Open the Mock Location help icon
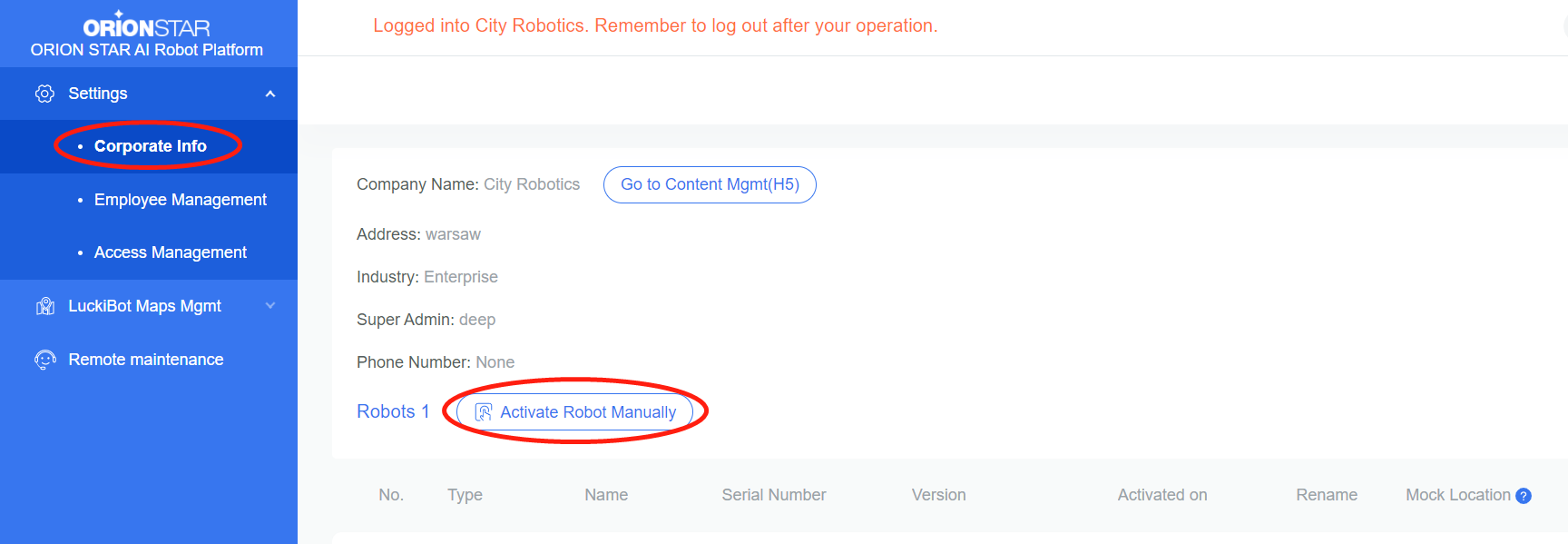 1524,496
